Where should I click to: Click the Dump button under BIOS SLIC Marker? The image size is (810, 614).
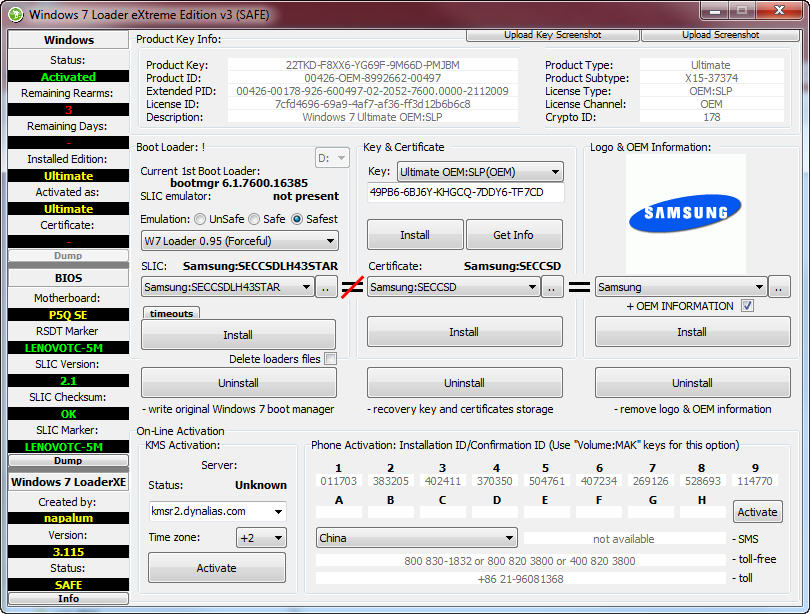pyautogui.click(x=68, y=461)
